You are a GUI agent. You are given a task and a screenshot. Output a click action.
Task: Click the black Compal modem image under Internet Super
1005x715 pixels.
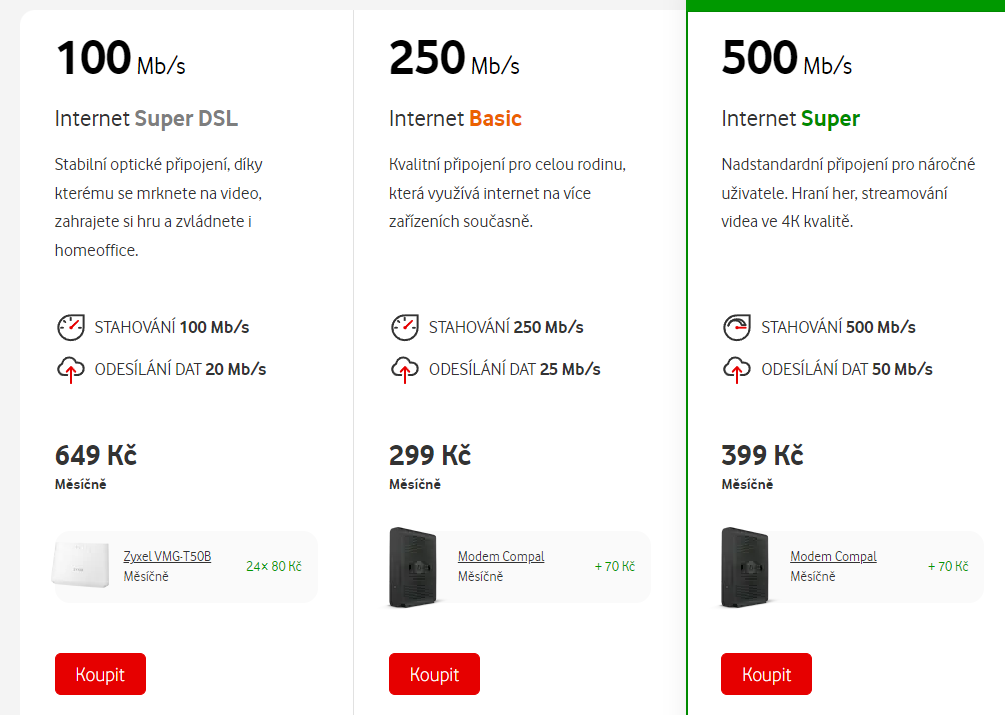745,566
